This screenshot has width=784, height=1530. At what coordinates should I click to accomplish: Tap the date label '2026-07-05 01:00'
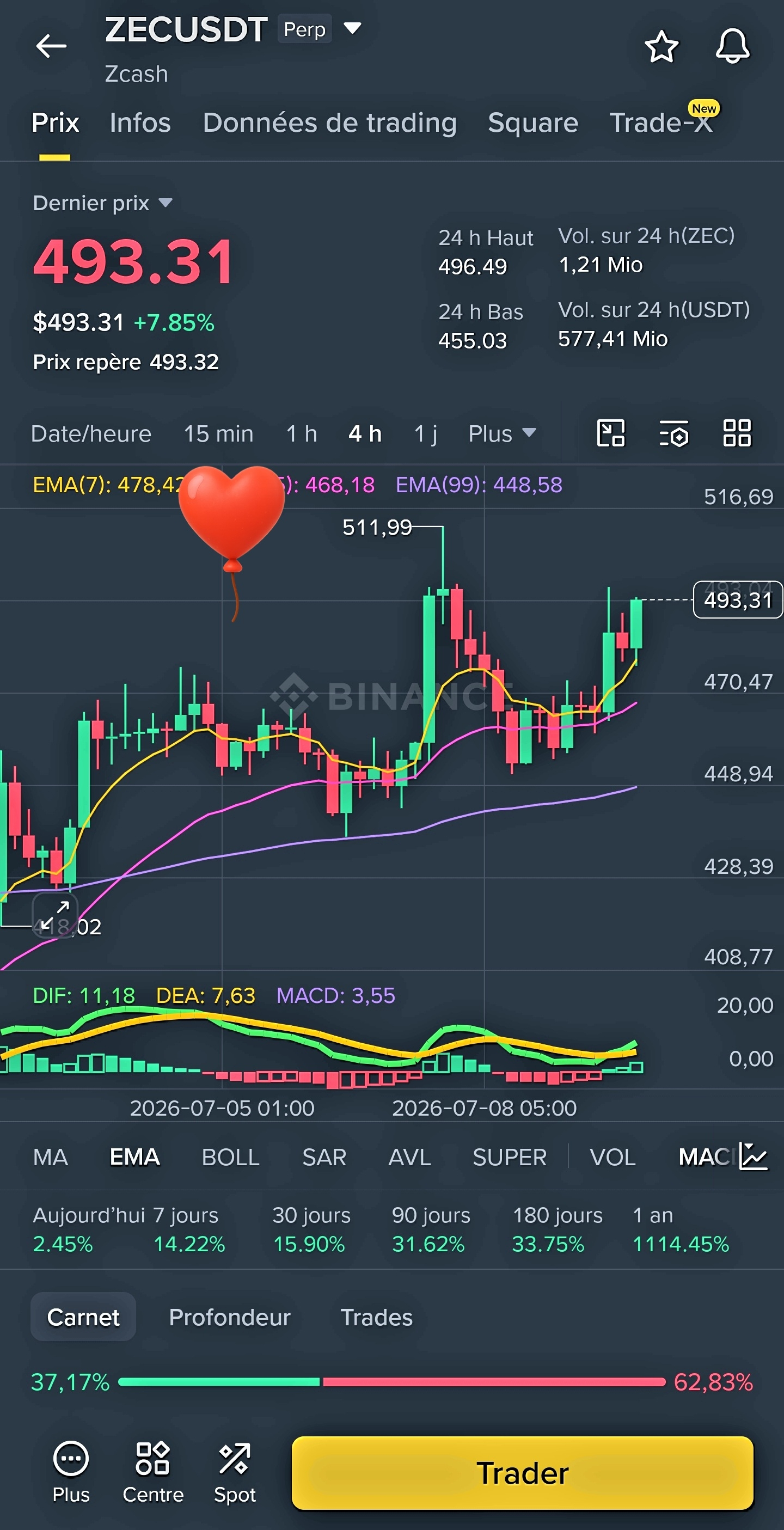pos(222,1109)
